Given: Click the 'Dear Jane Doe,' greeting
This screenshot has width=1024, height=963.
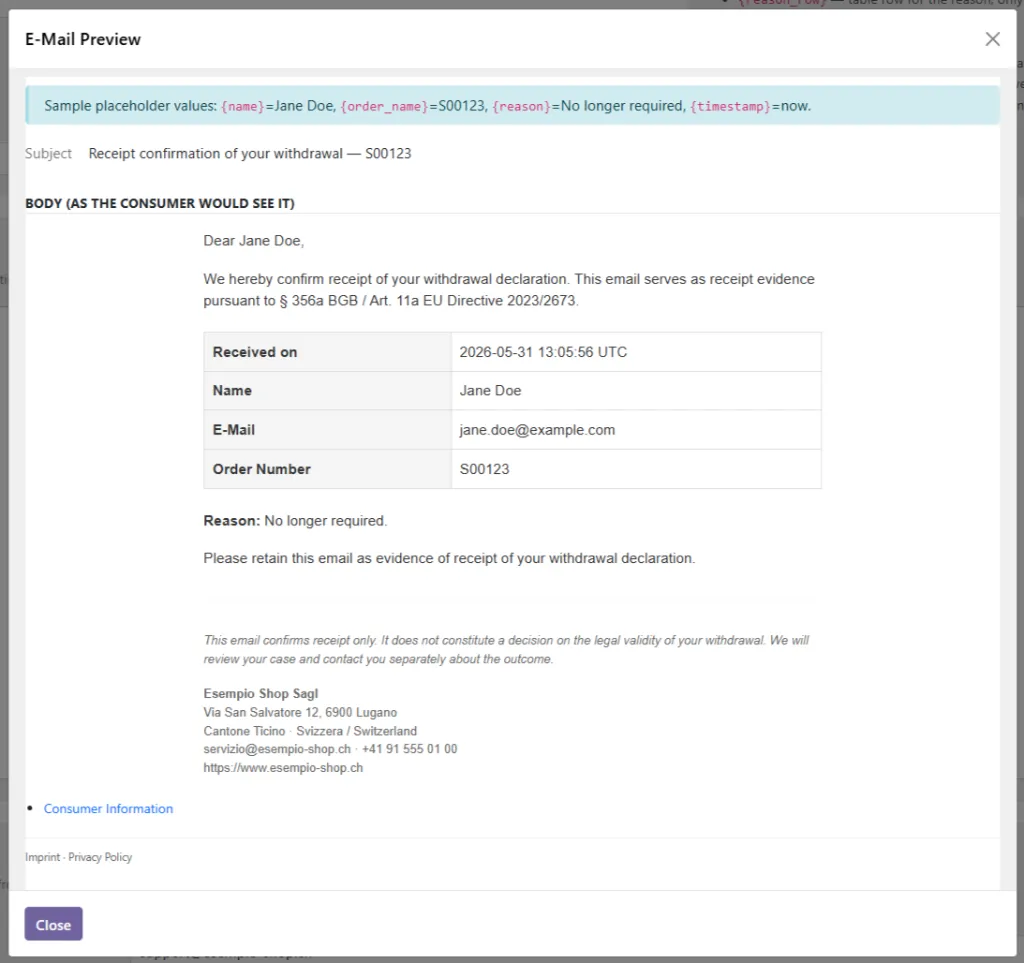Looking at the screenshot, I should pos(253,240).
